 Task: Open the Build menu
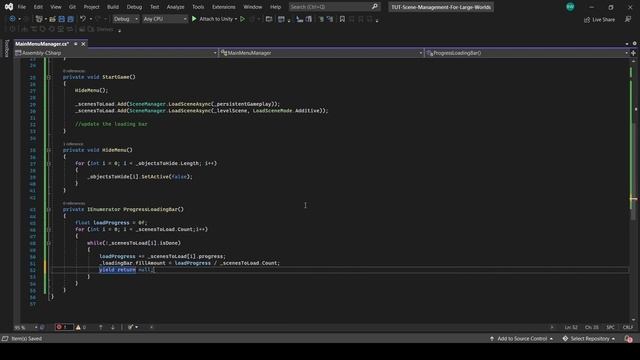pos(113,7)
